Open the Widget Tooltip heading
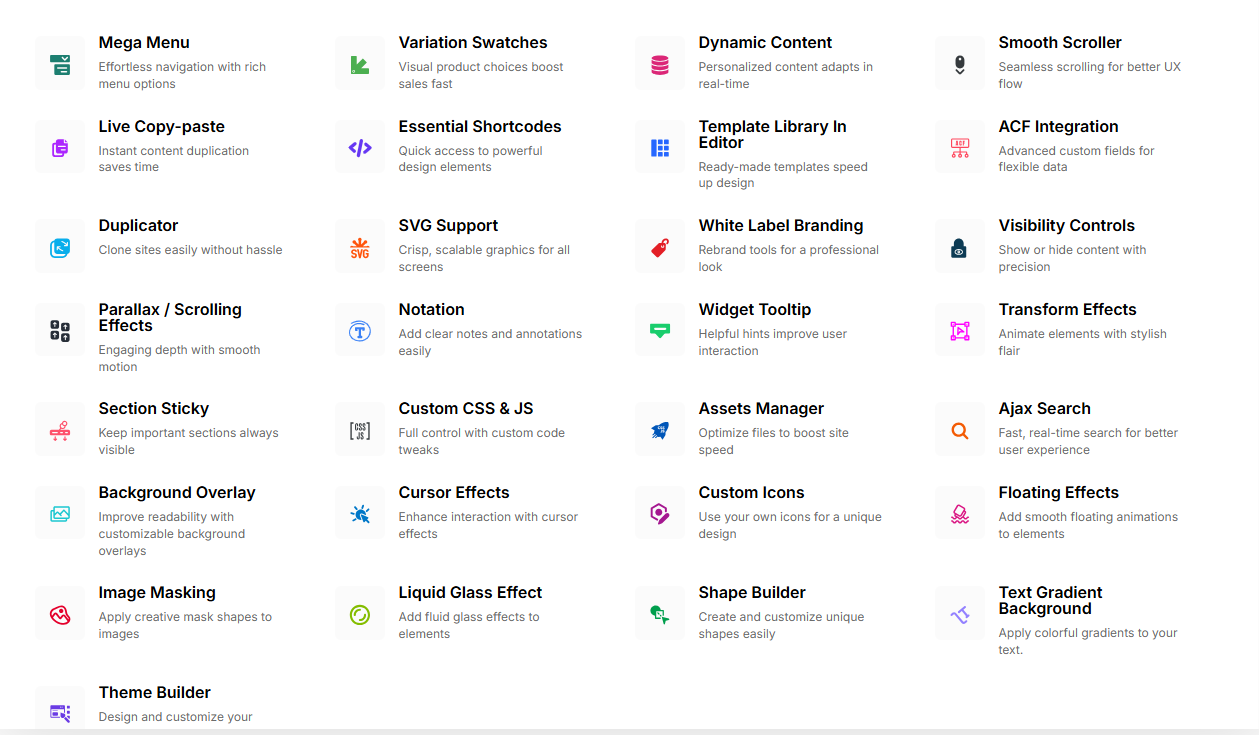The width and height of the screenshot is (1259, 735). click(755, 310)
